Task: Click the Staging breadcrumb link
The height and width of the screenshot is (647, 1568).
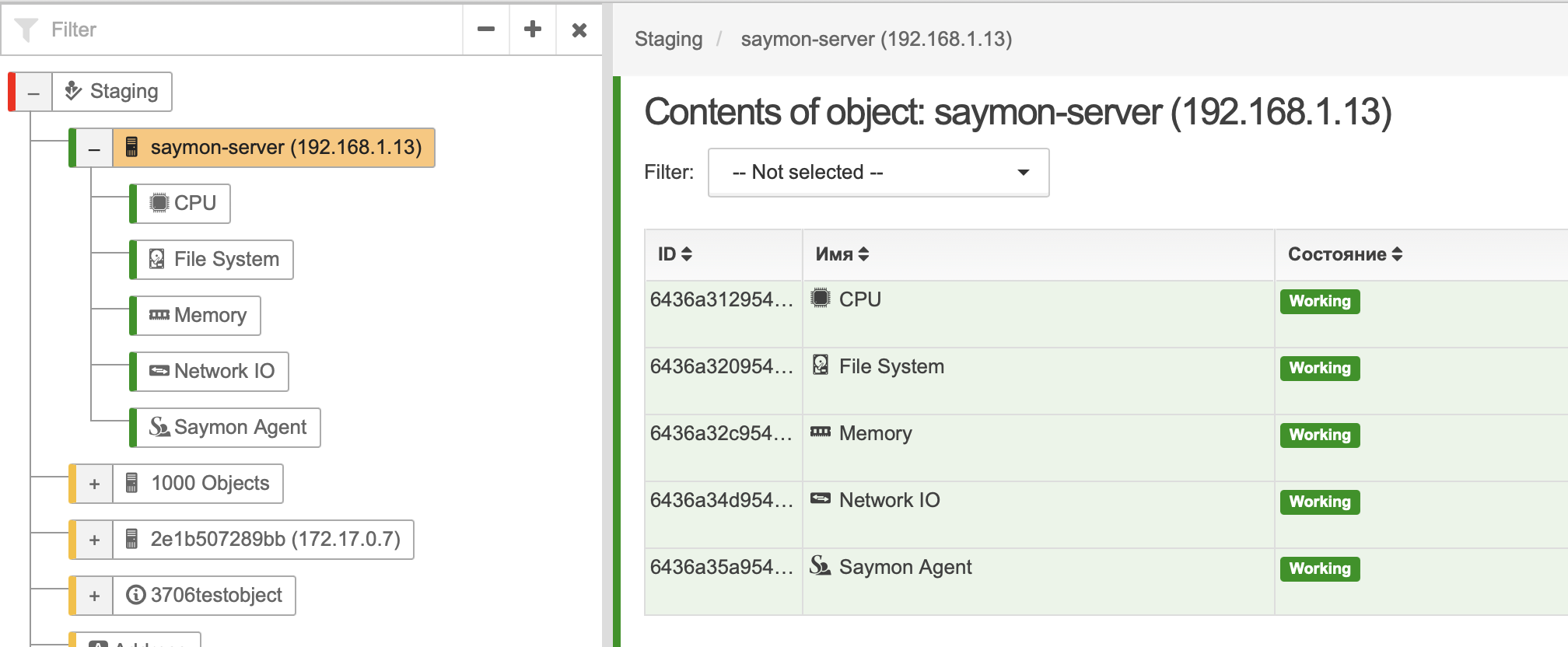Action: 668,39
